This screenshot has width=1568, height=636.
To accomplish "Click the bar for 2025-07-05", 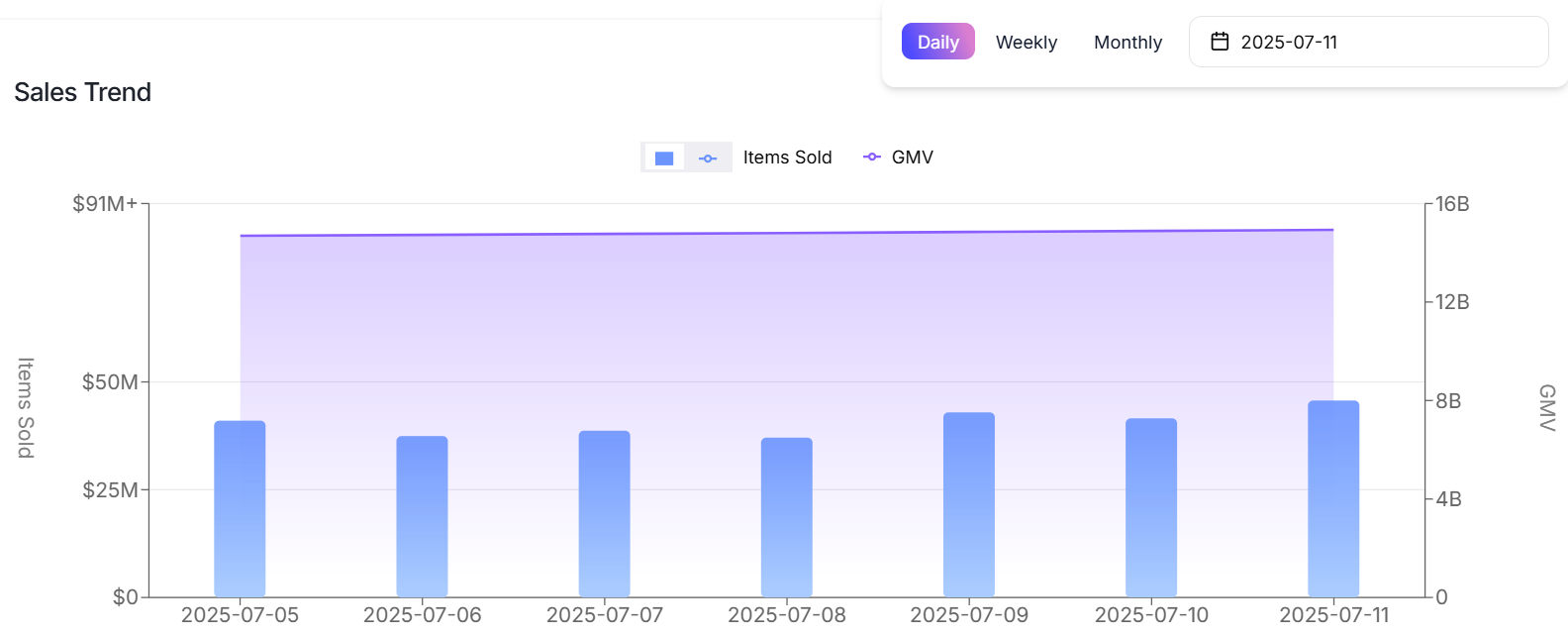I will click(x=240, y=509).
